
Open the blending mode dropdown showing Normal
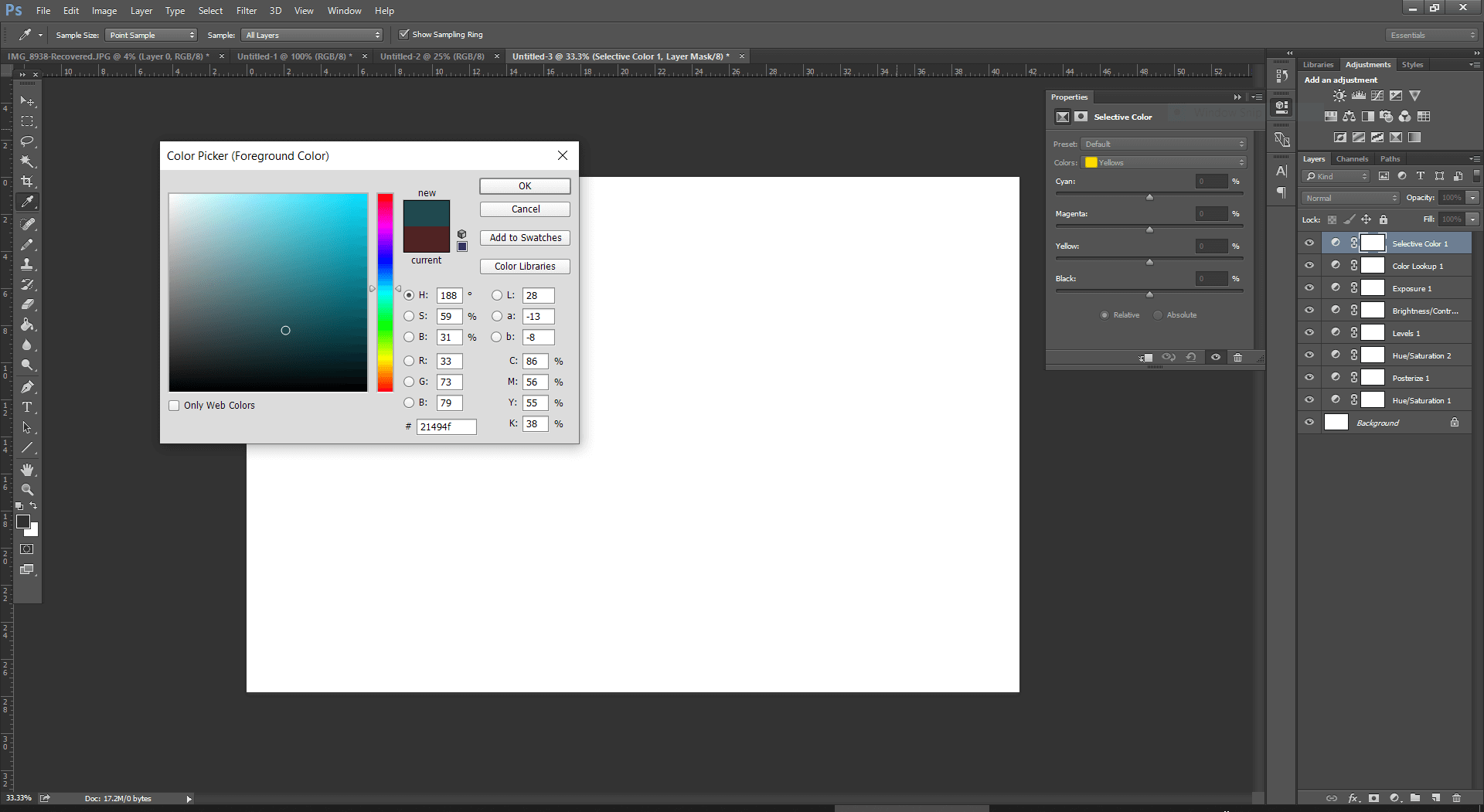coord(1350,198)
